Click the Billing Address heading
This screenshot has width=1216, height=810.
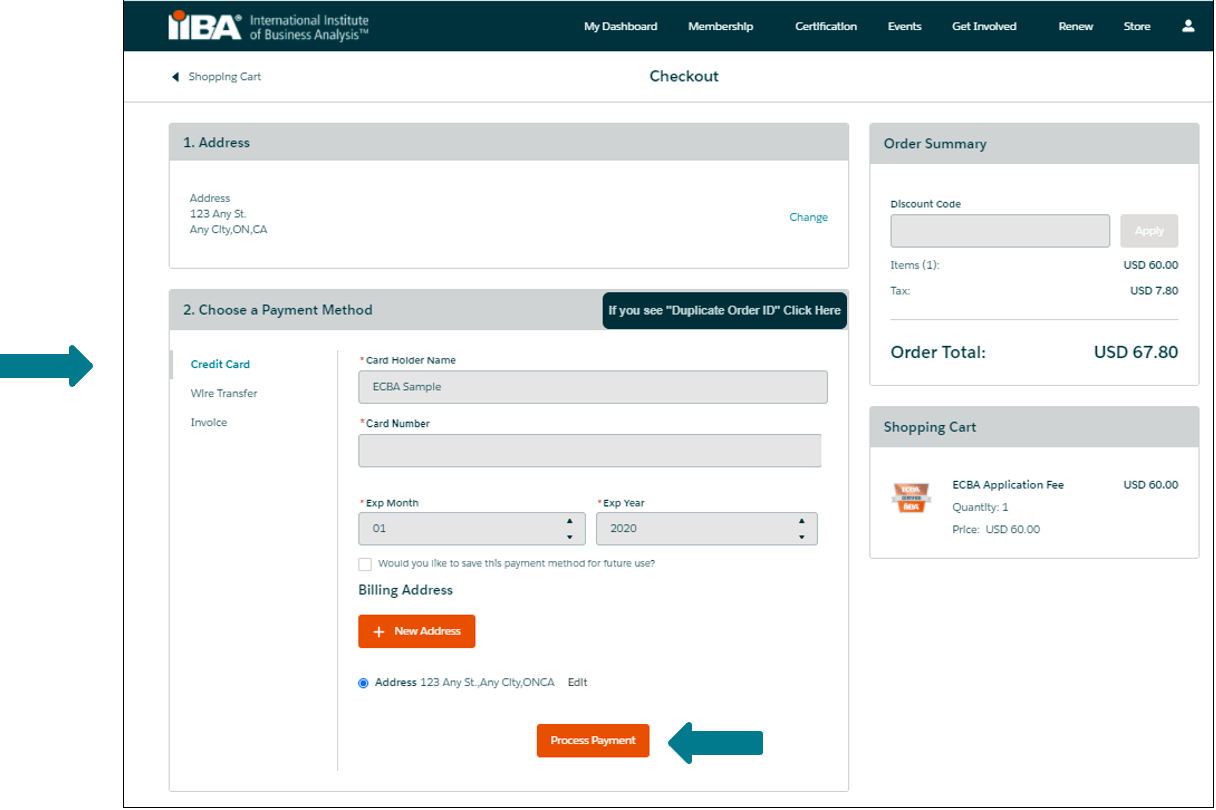click(x=406, y=591)
